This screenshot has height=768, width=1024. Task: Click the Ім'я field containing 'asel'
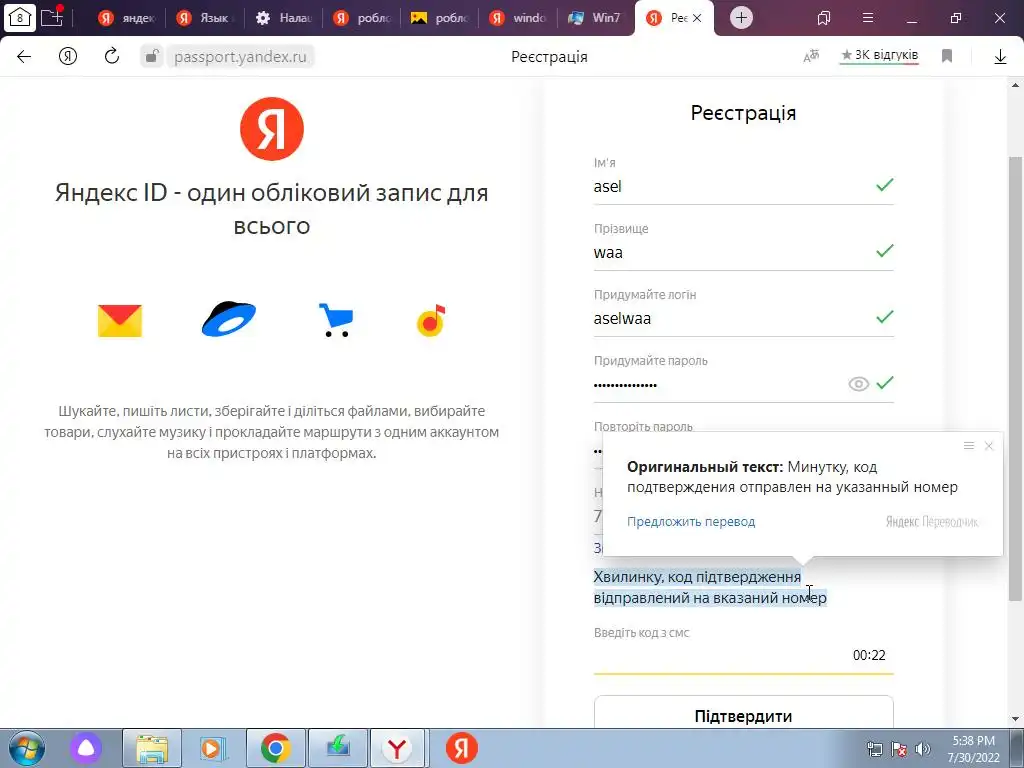tap(743, 187)
